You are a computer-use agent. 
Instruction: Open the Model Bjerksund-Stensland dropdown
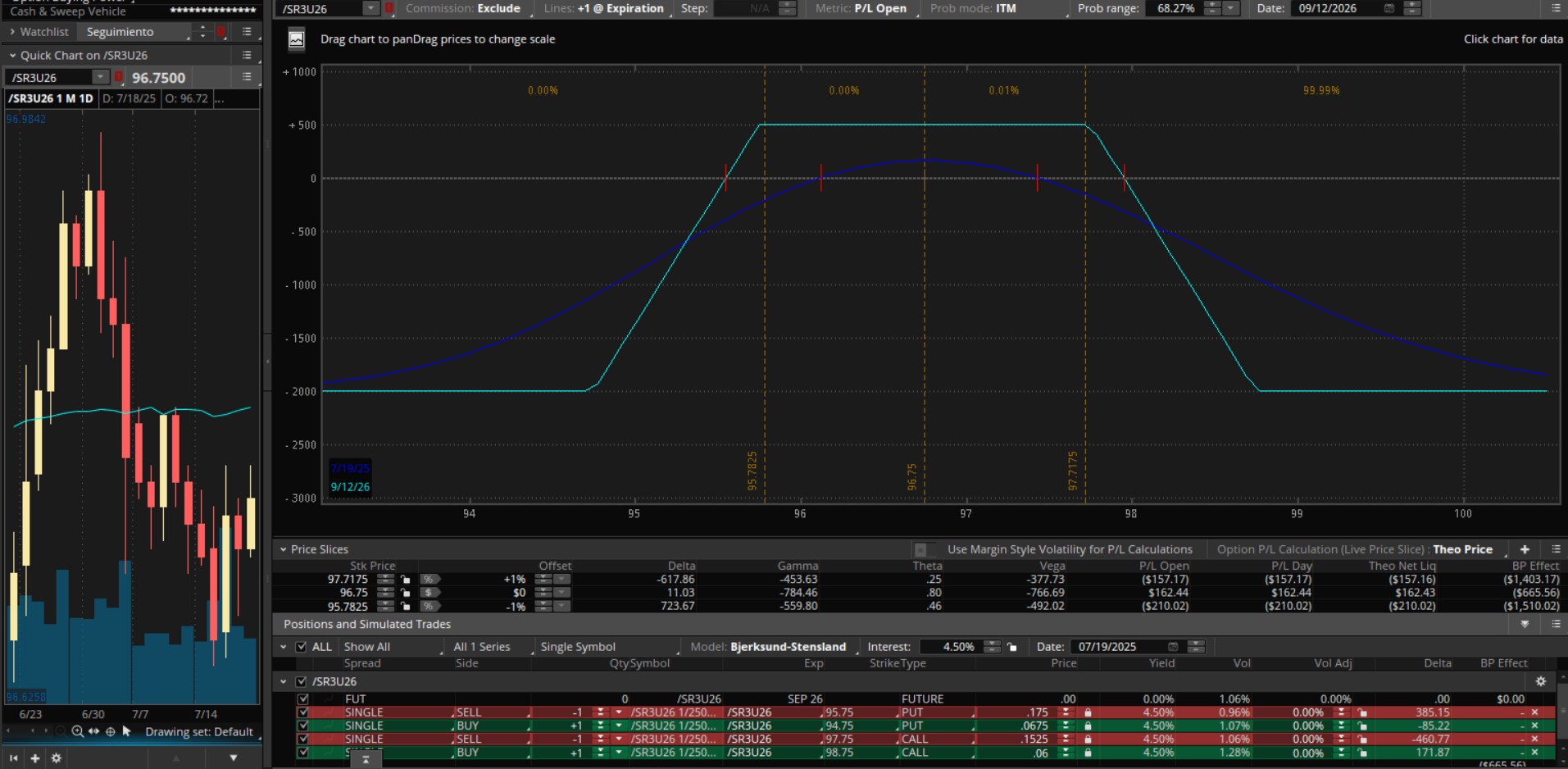click(787, 647)
